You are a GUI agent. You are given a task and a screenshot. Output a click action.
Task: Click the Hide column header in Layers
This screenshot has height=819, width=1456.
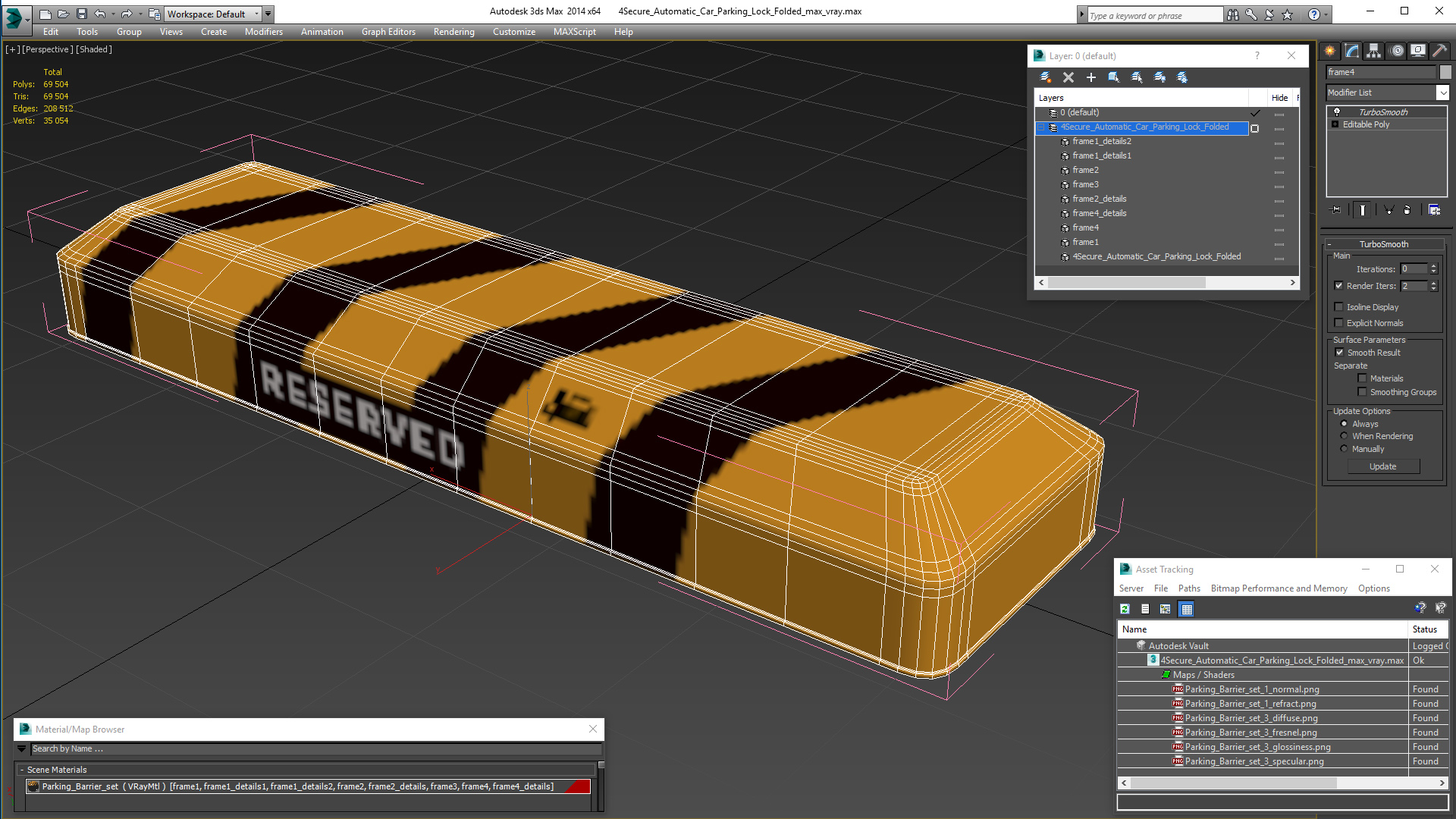1280,98
